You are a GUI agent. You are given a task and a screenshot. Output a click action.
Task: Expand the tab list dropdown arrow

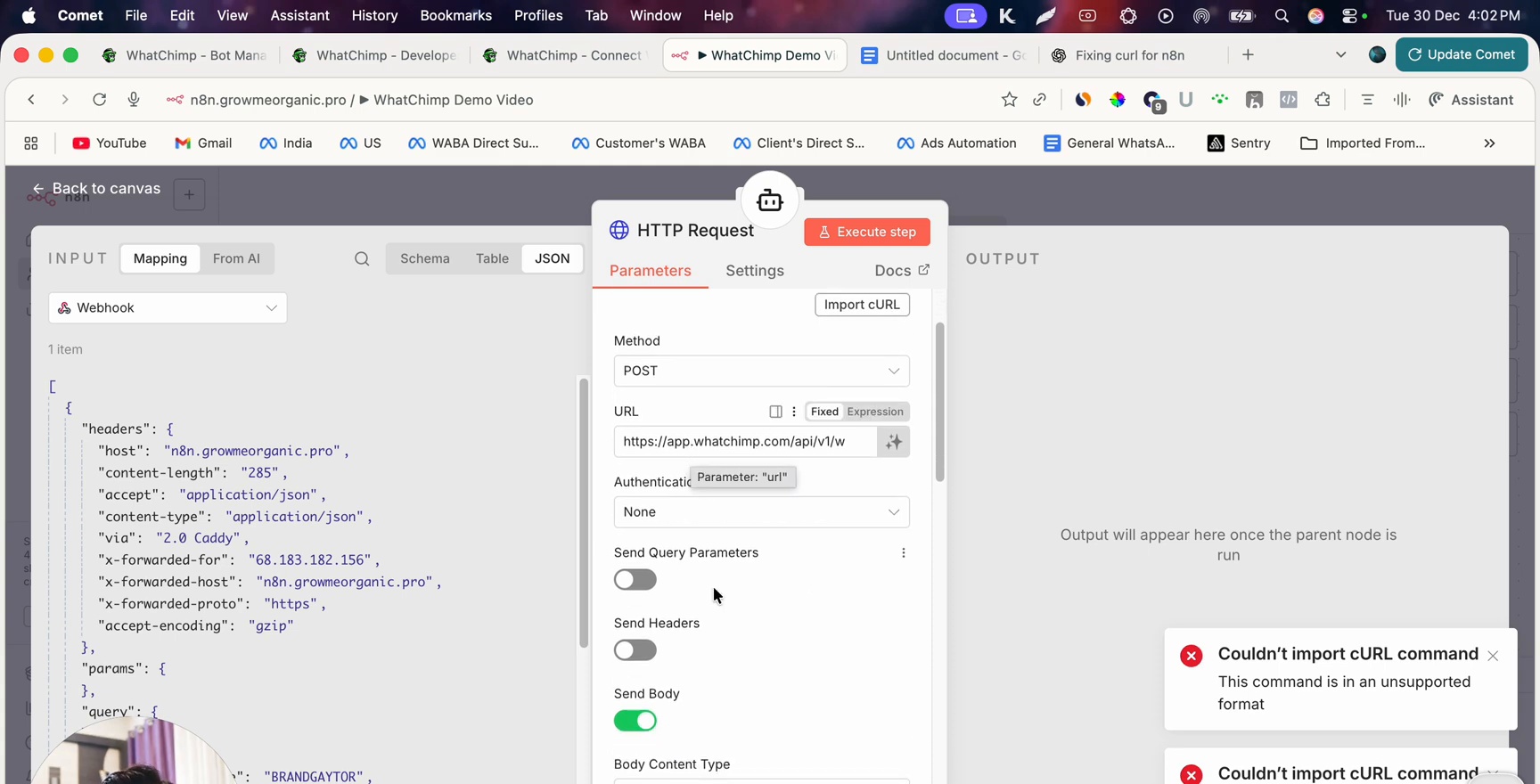pyautogui.click(x=1340, y=55)
